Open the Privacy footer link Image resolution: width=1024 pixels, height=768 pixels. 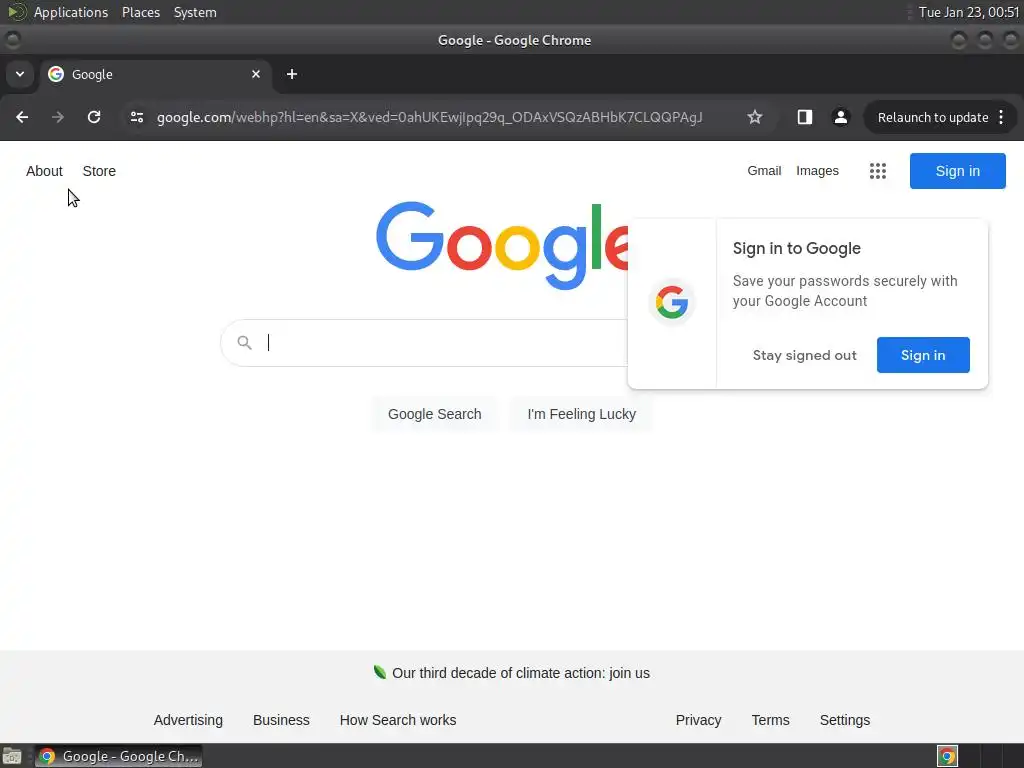(x=698, y=720)
